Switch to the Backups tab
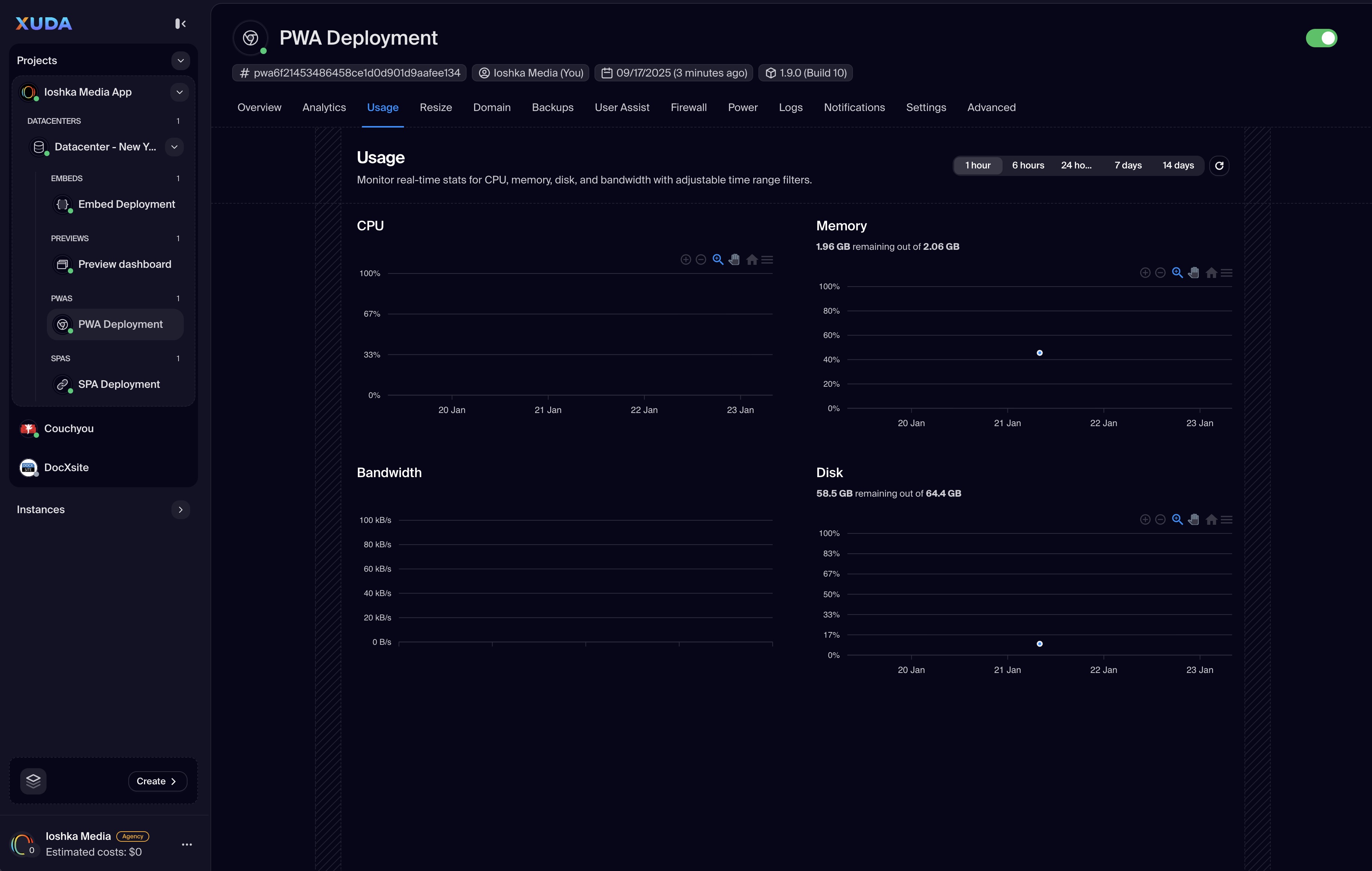1372x871 pixels. [552, 108]
